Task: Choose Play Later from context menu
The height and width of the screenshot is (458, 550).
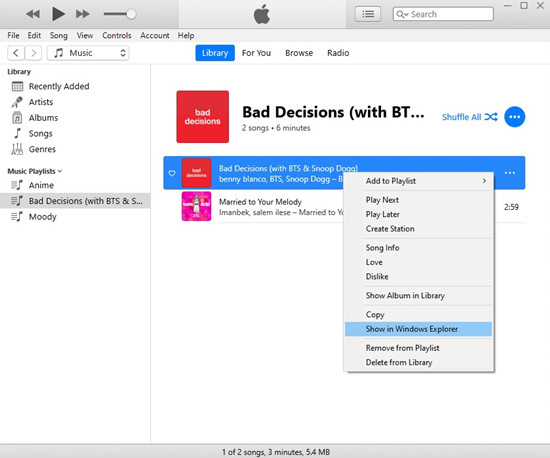Action: coord(419,214)
